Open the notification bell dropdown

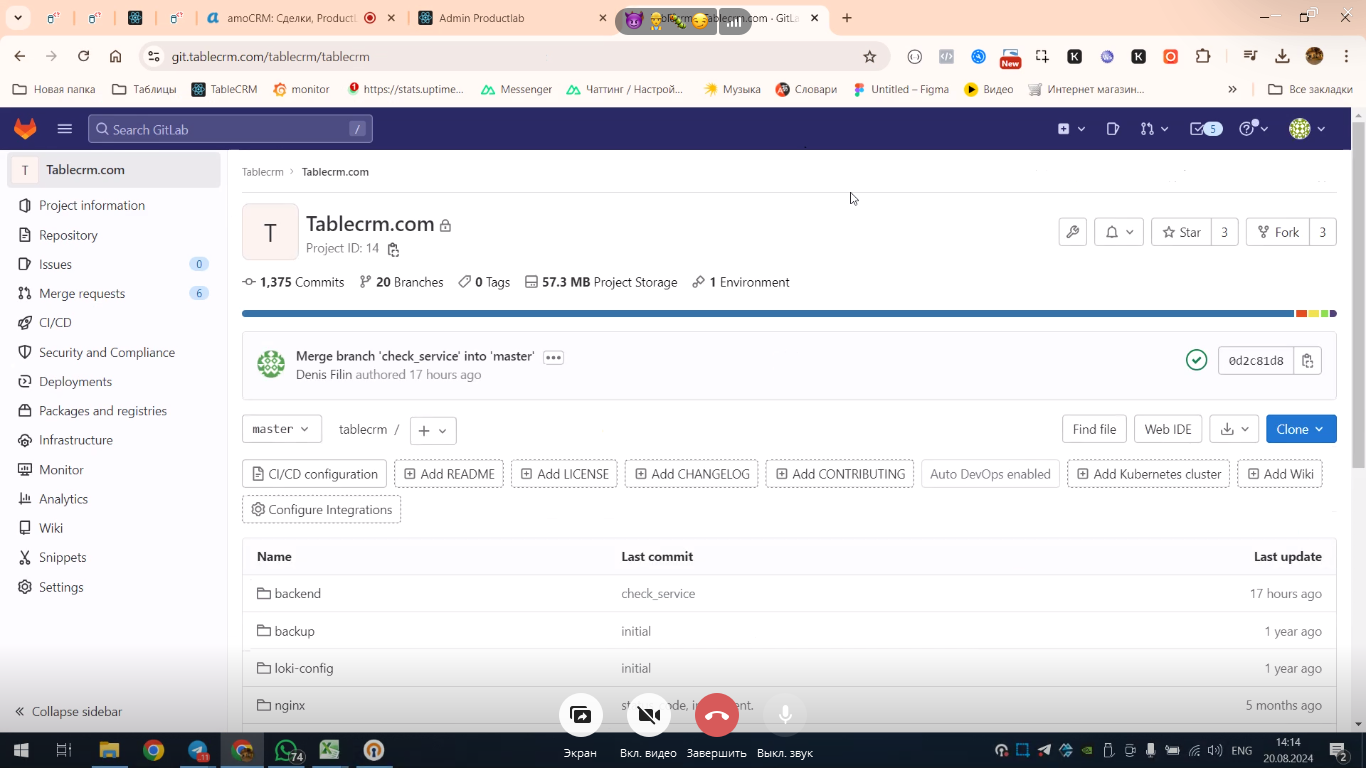[x=1119, y=232]
